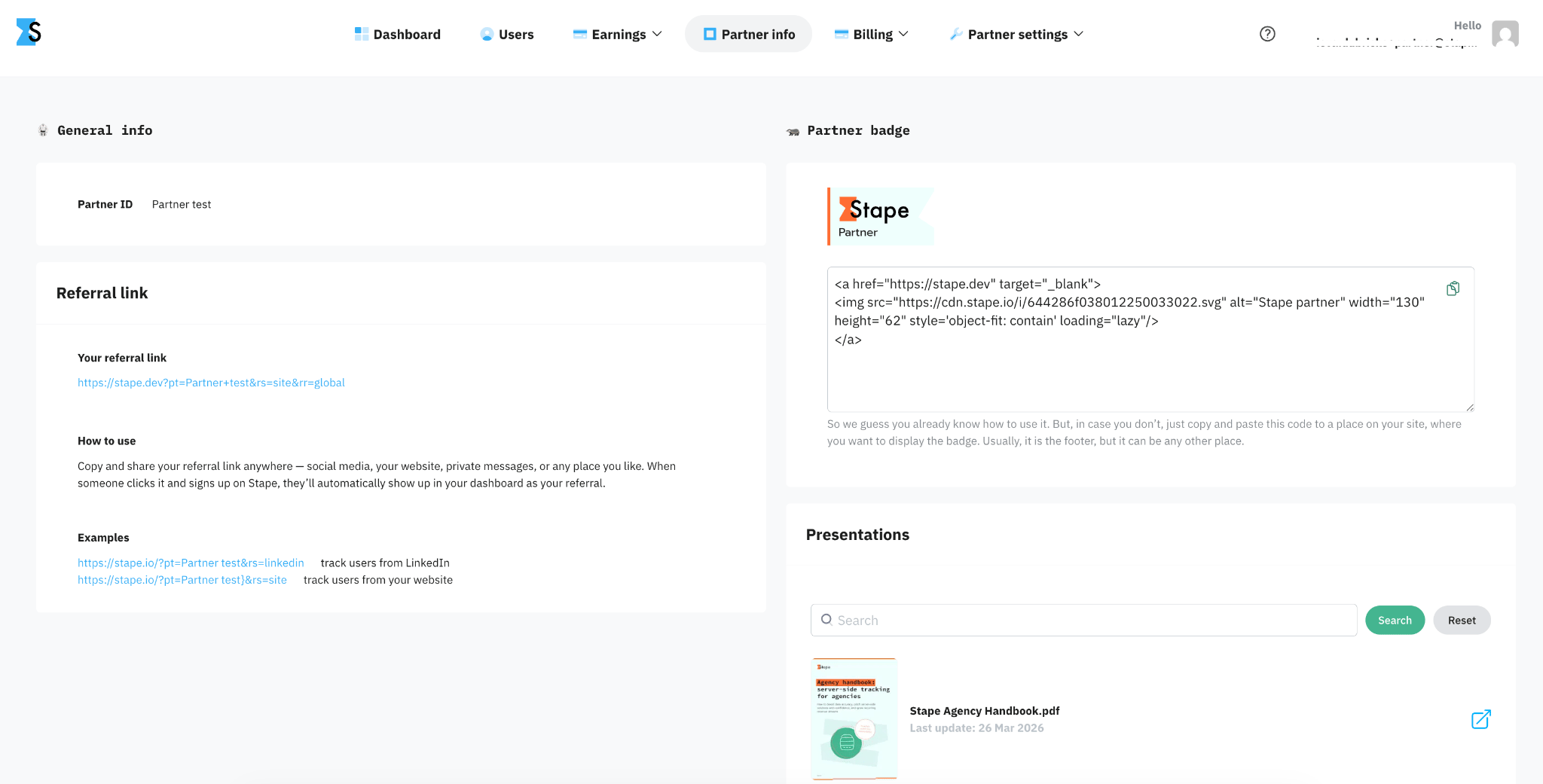Open the Agency Handbook PDF thumbnail
The height and width of the screenshot is (784, 1543).
point(854,718)
